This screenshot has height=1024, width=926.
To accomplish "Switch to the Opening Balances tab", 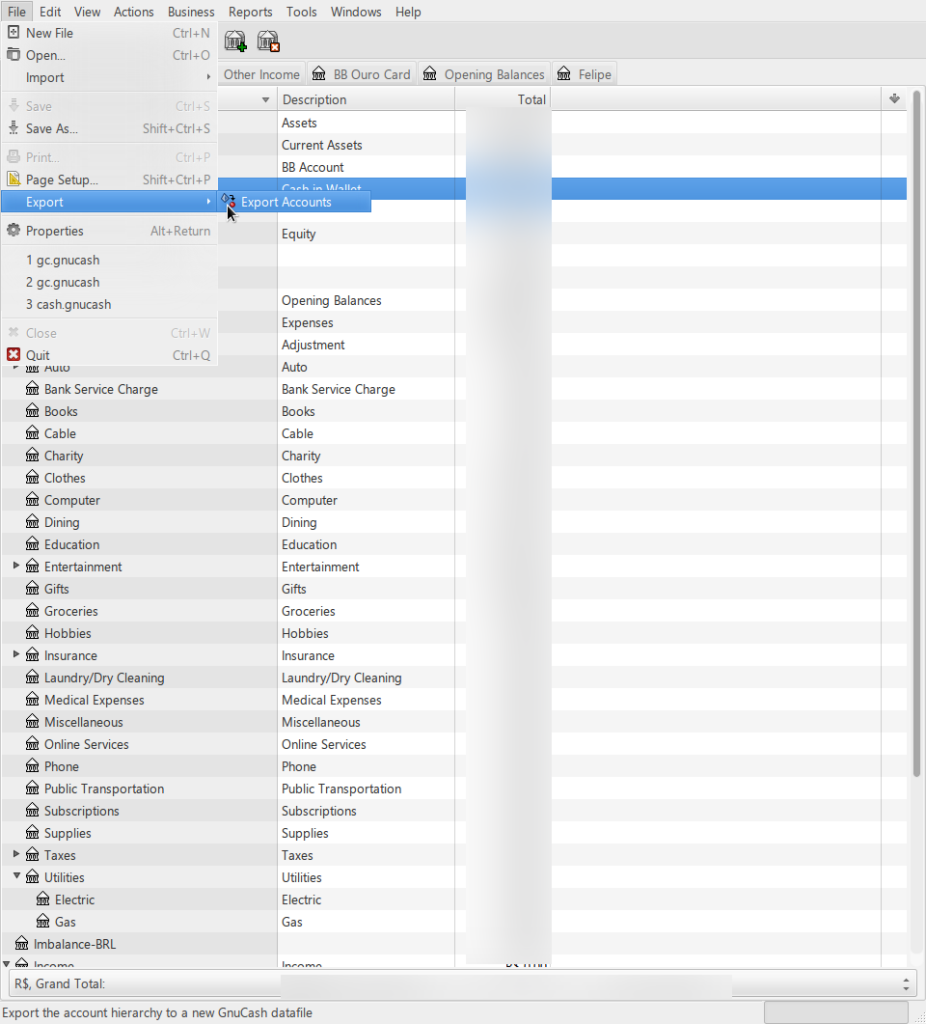I will click(484, 74).
